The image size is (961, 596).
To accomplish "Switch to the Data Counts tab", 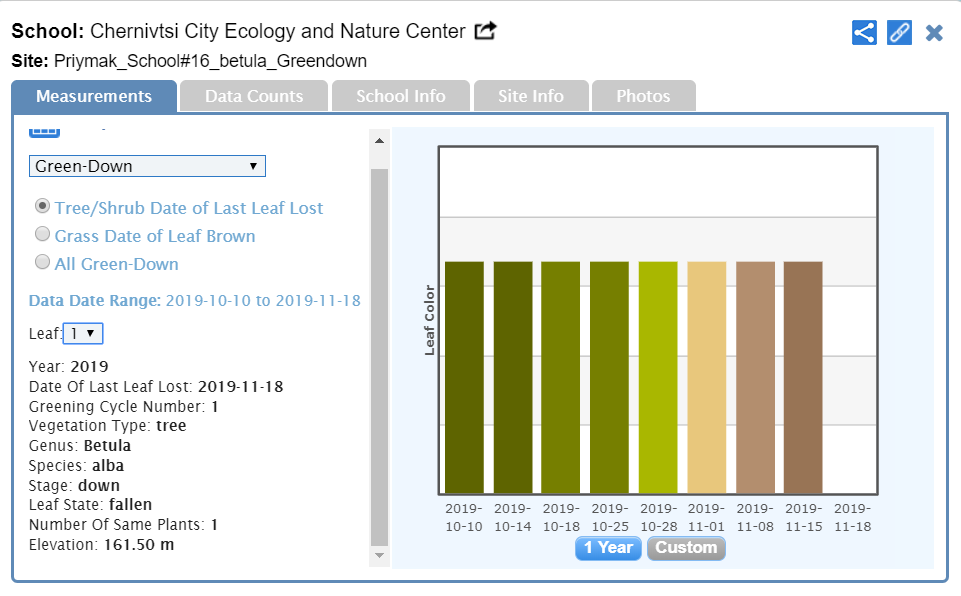I will [254, 96].
